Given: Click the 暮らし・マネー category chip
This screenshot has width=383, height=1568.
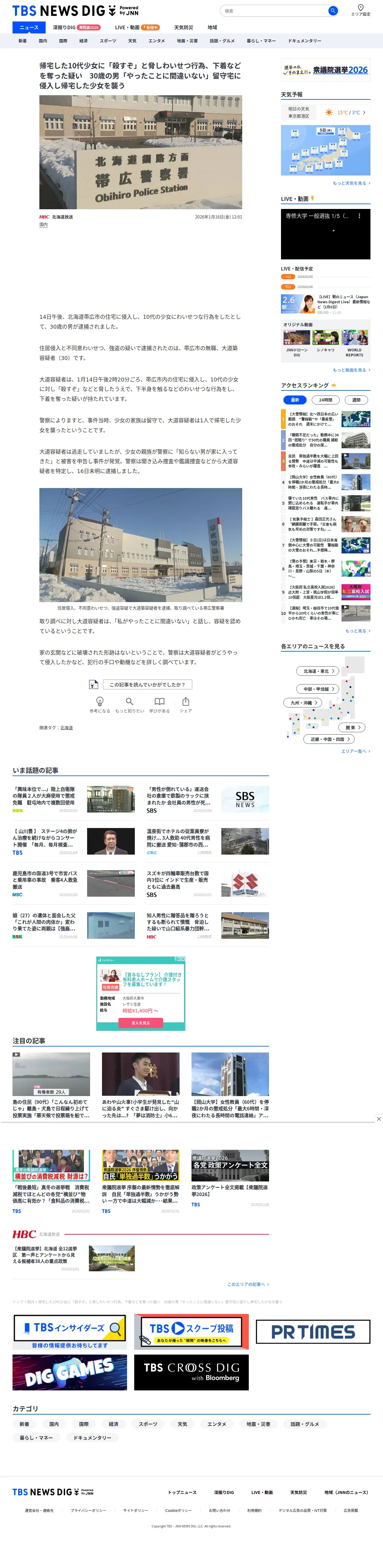Looking at the screenshot, I should (36, 1438).
